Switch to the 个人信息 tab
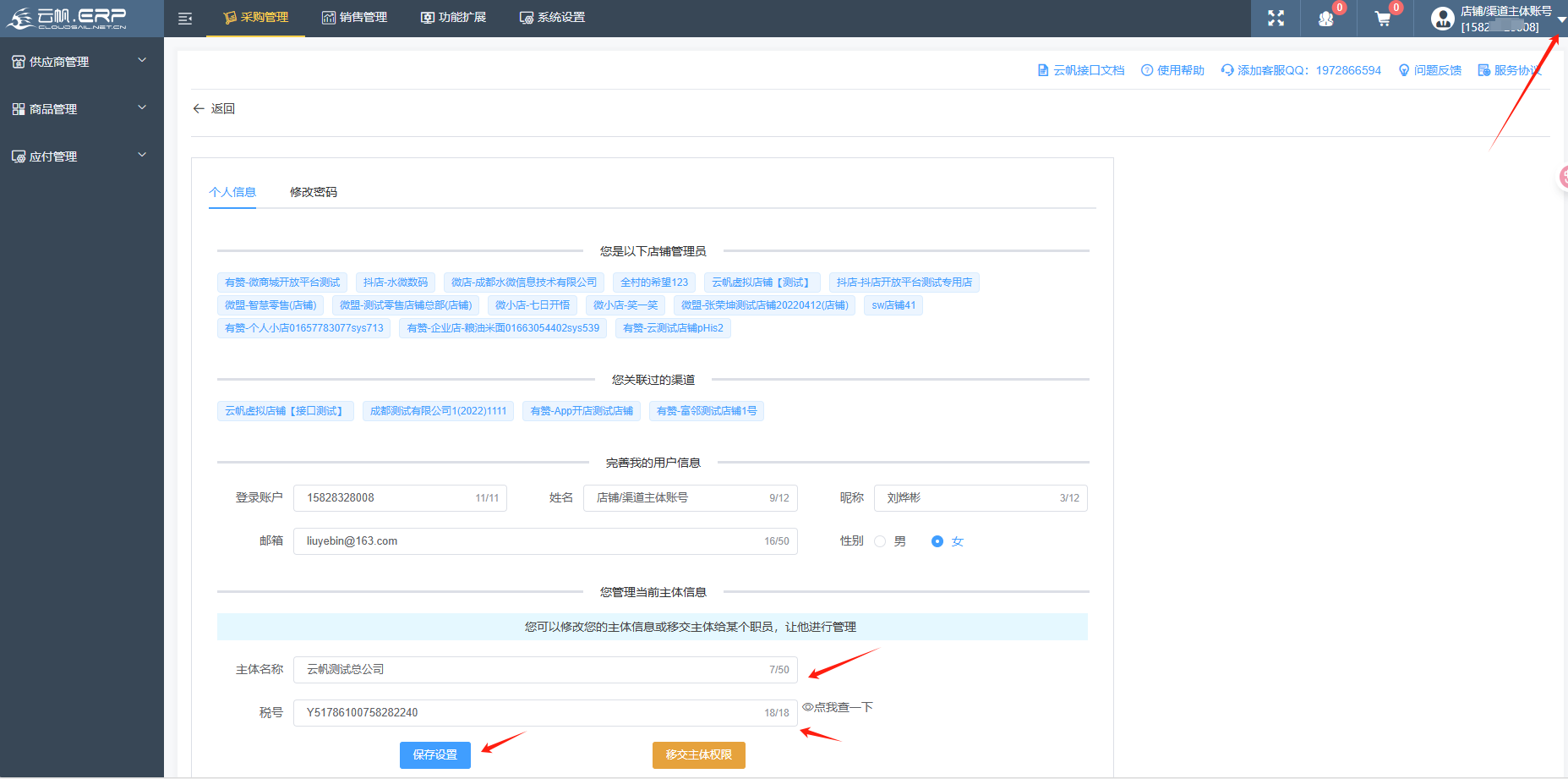 point(232,192)
